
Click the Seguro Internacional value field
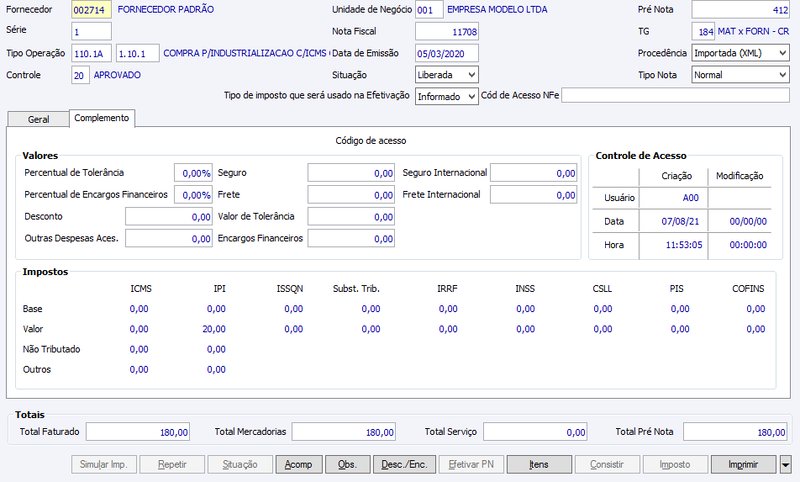(x=534, y=173)
